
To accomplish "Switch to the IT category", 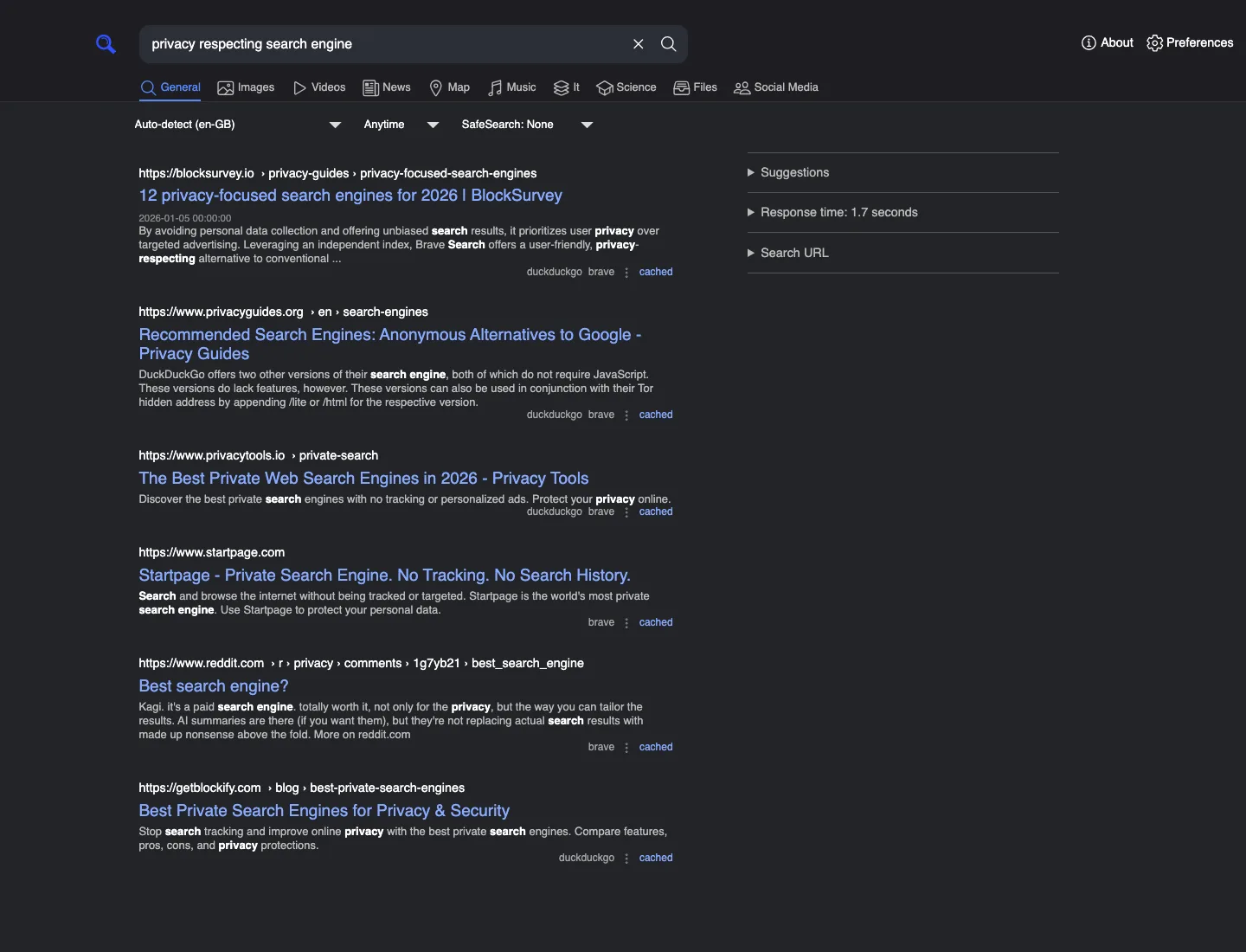I will 567,87.
